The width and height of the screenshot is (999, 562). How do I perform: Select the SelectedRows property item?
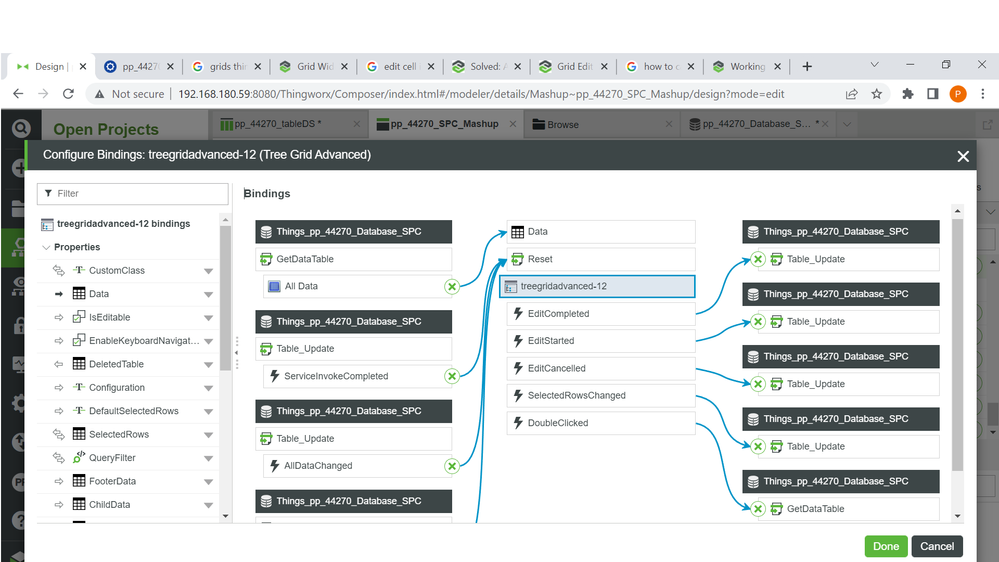click(118, 435)
